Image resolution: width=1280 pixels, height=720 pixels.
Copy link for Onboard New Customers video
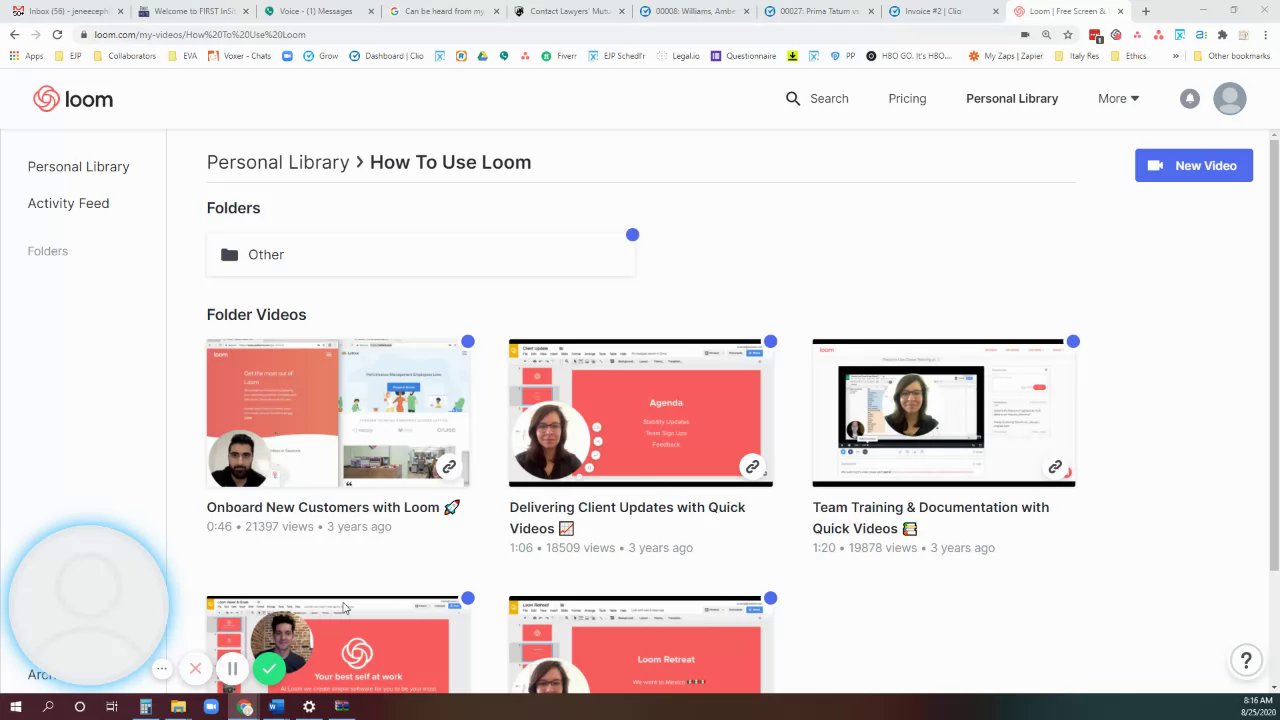pos(449,467)
